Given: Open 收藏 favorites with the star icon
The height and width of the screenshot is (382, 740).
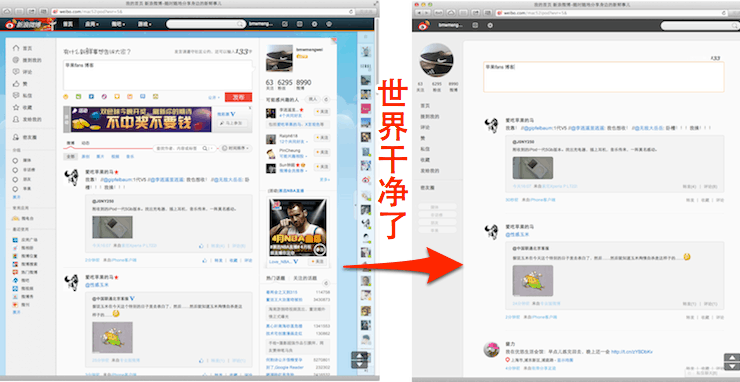Looking at the screenshot, I should tap(16, 108).
